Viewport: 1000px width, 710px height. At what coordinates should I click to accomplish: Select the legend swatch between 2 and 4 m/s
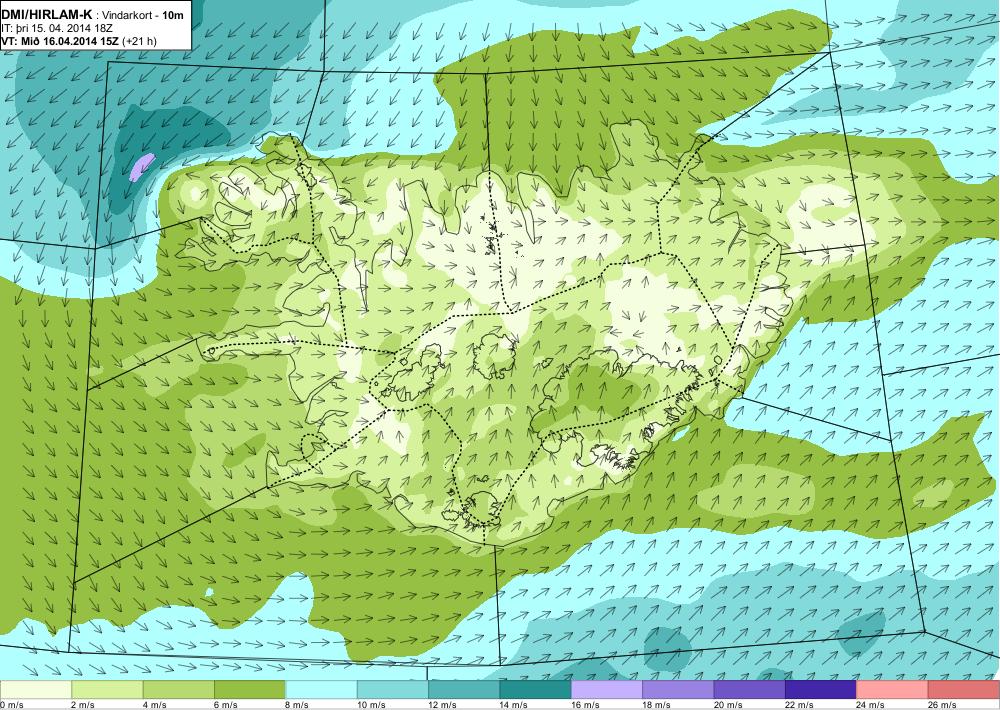click(107, 690)
